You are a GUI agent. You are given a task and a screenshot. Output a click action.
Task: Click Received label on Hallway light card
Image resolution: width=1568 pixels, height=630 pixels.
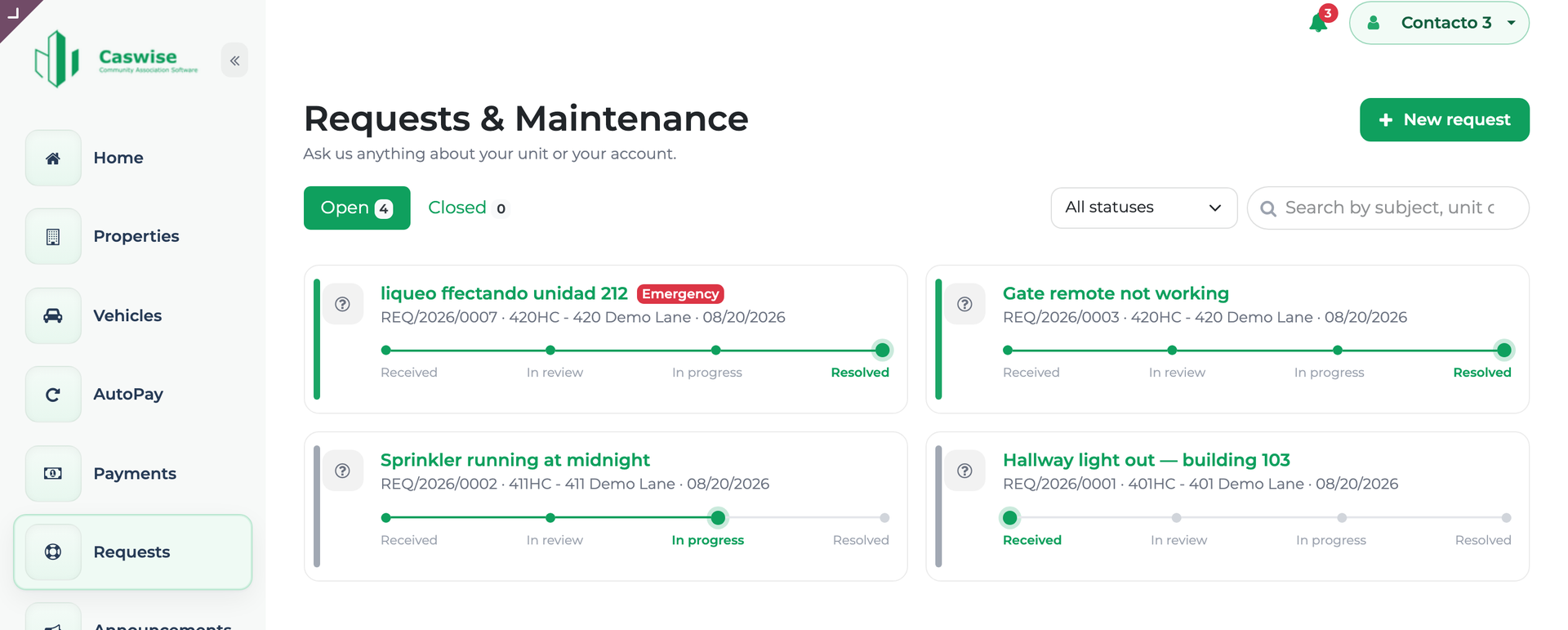pyautogui.click(x=1032, y=540)
